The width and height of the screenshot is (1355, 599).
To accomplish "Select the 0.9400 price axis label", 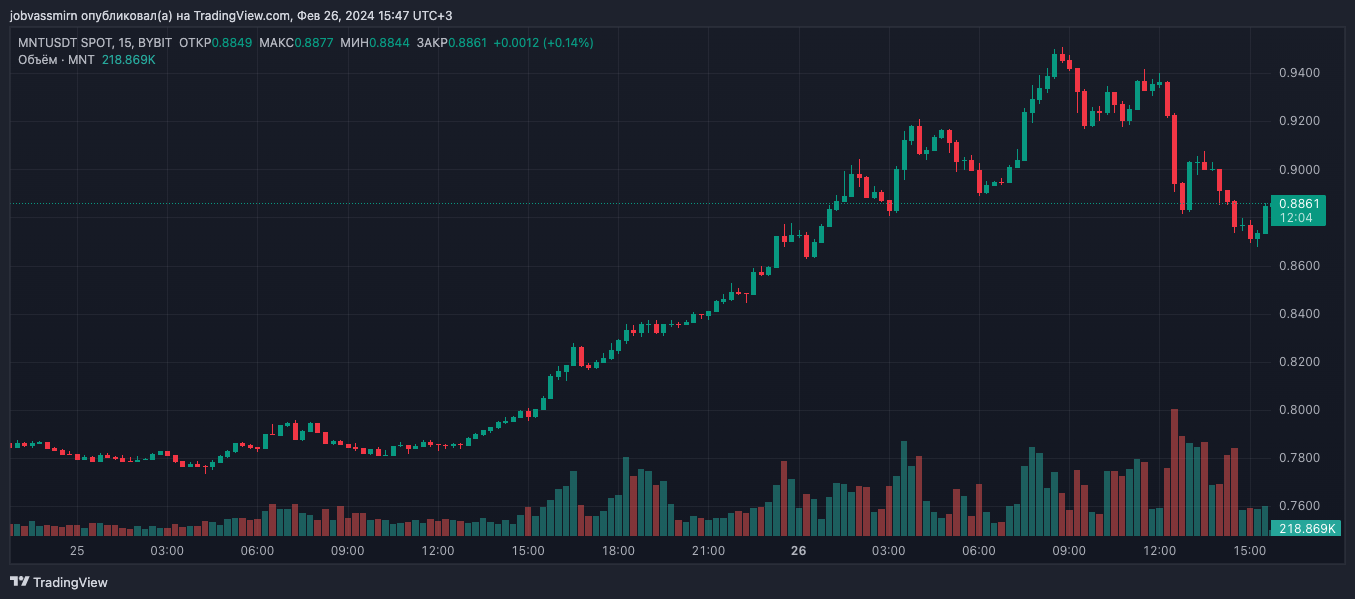I will [x=1298, y=73].
